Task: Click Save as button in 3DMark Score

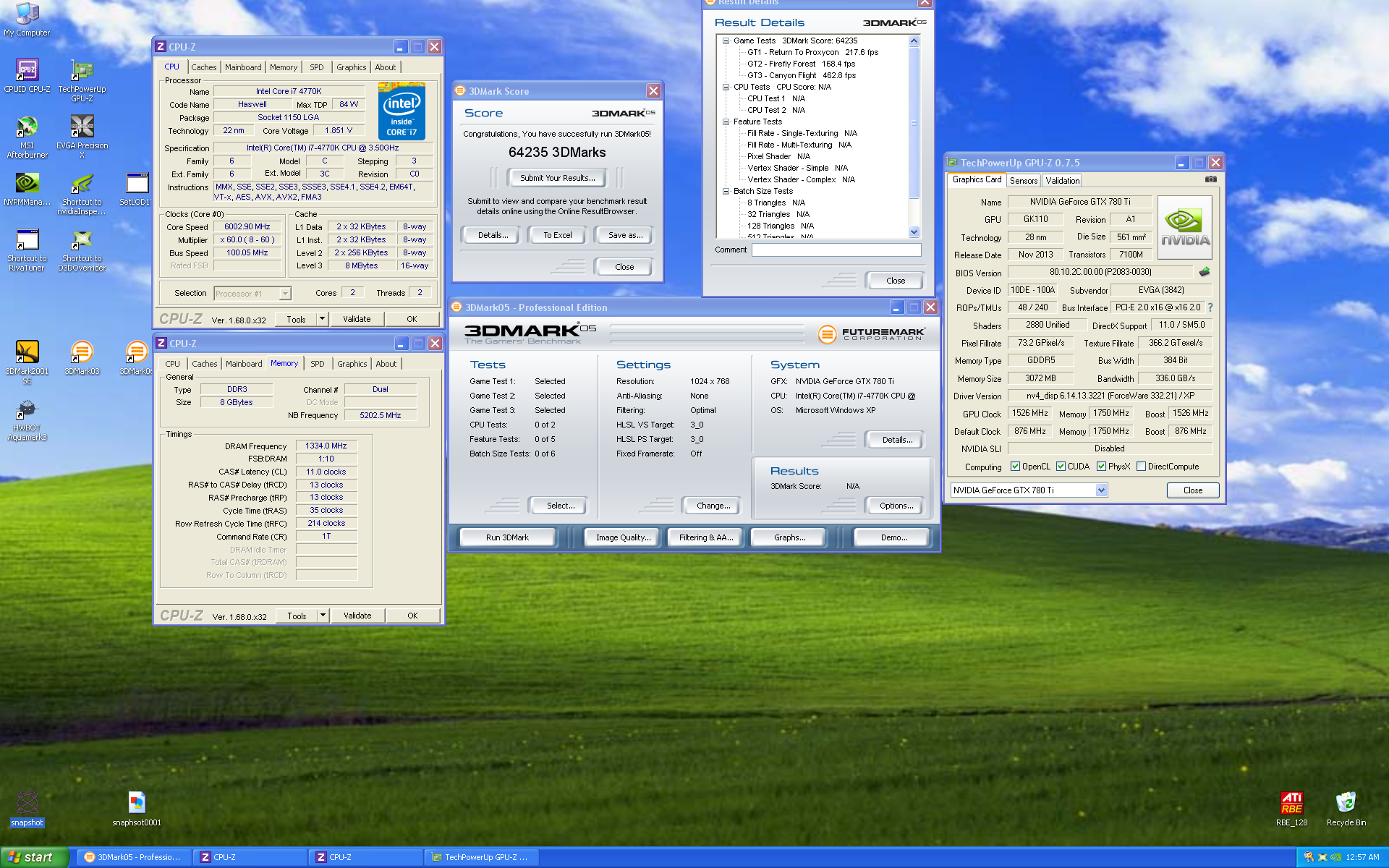Action: (625, 235)
